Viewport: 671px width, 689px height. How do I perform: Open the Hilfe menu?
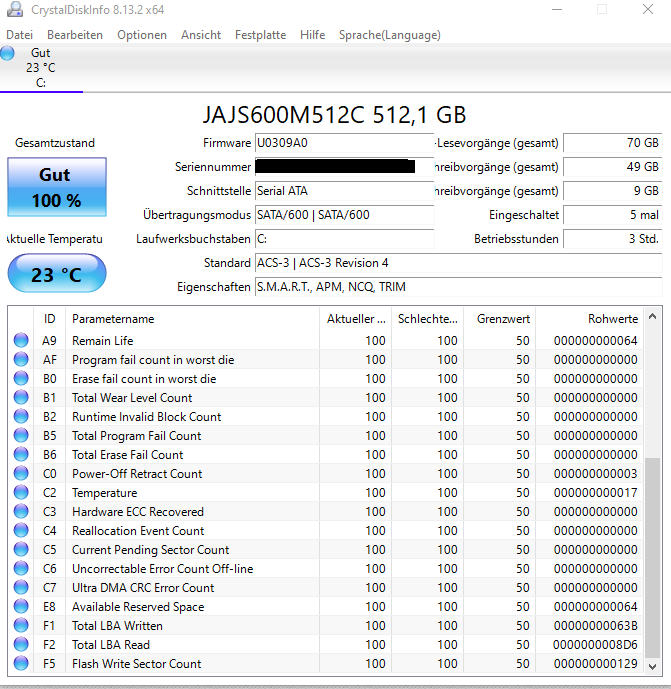point(312,35)
